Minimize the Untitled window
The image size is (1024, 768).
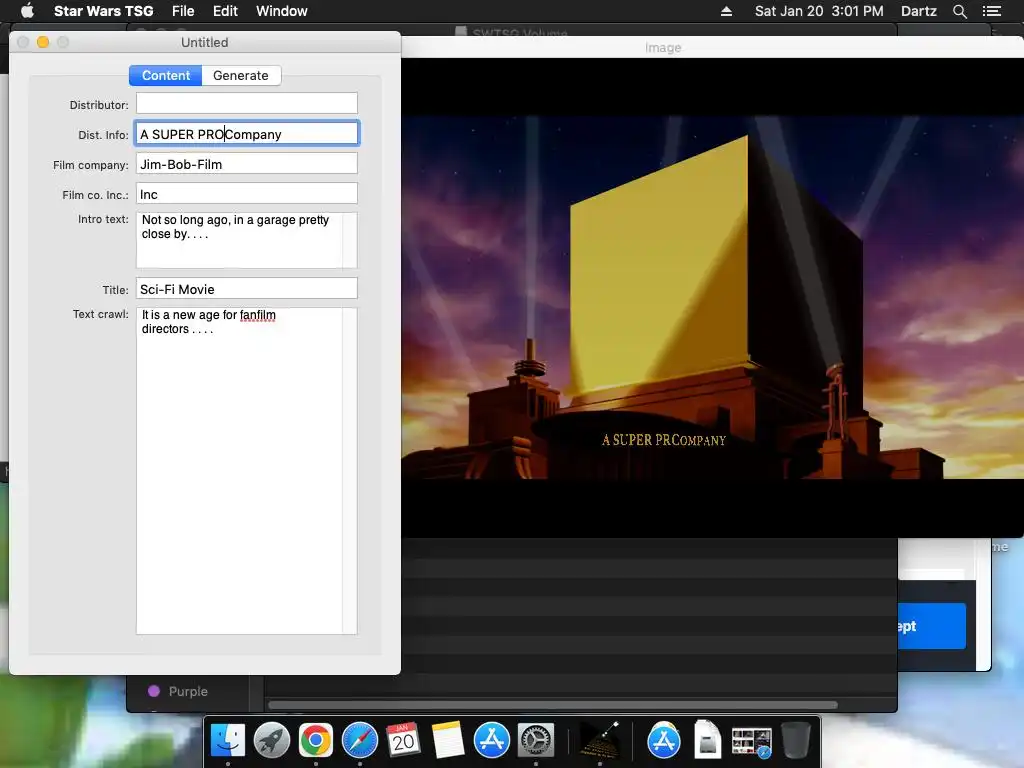click(x=43, y=42)
